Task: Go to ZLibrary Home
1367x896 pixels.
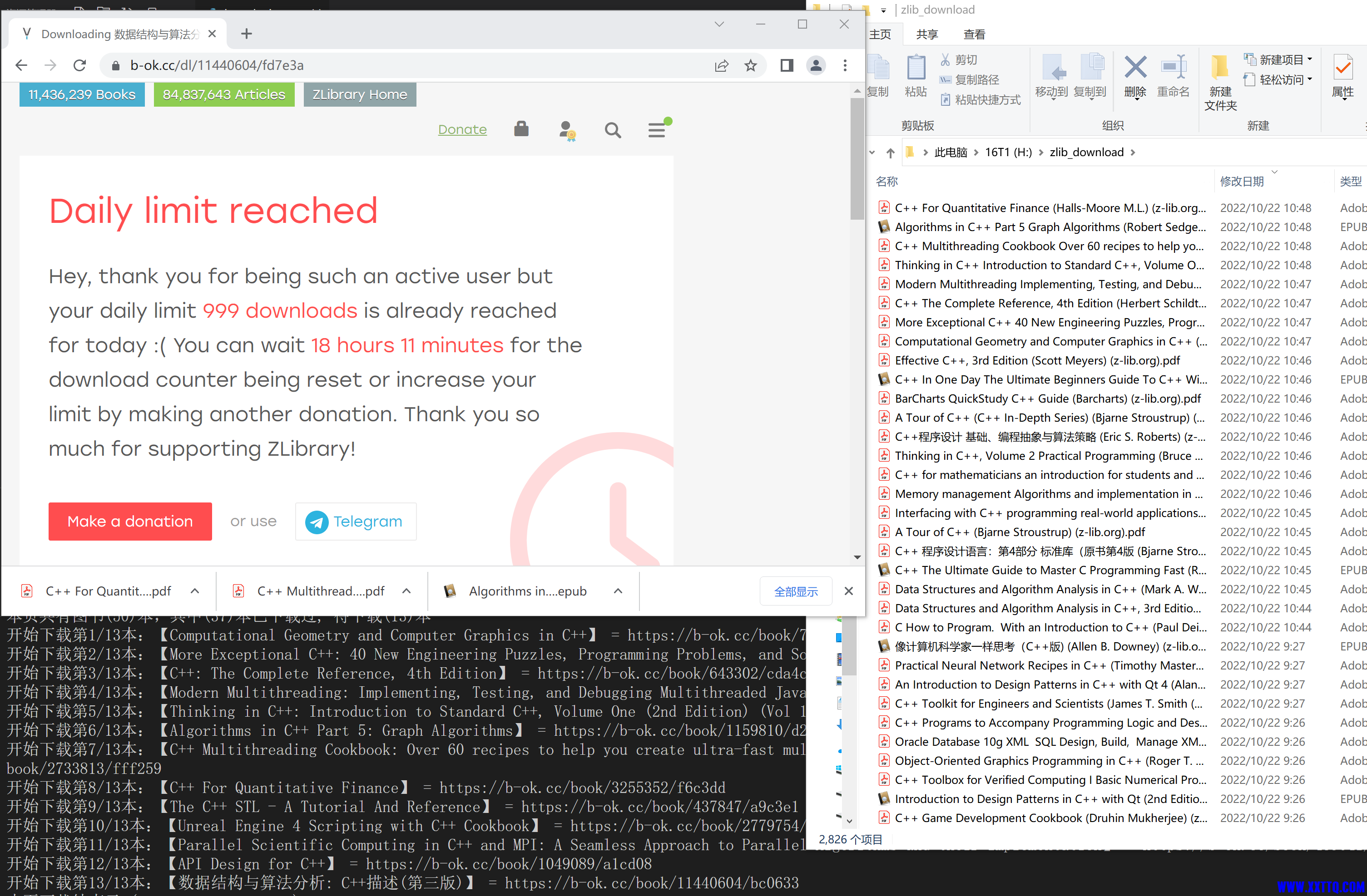Action: [360, 95]
